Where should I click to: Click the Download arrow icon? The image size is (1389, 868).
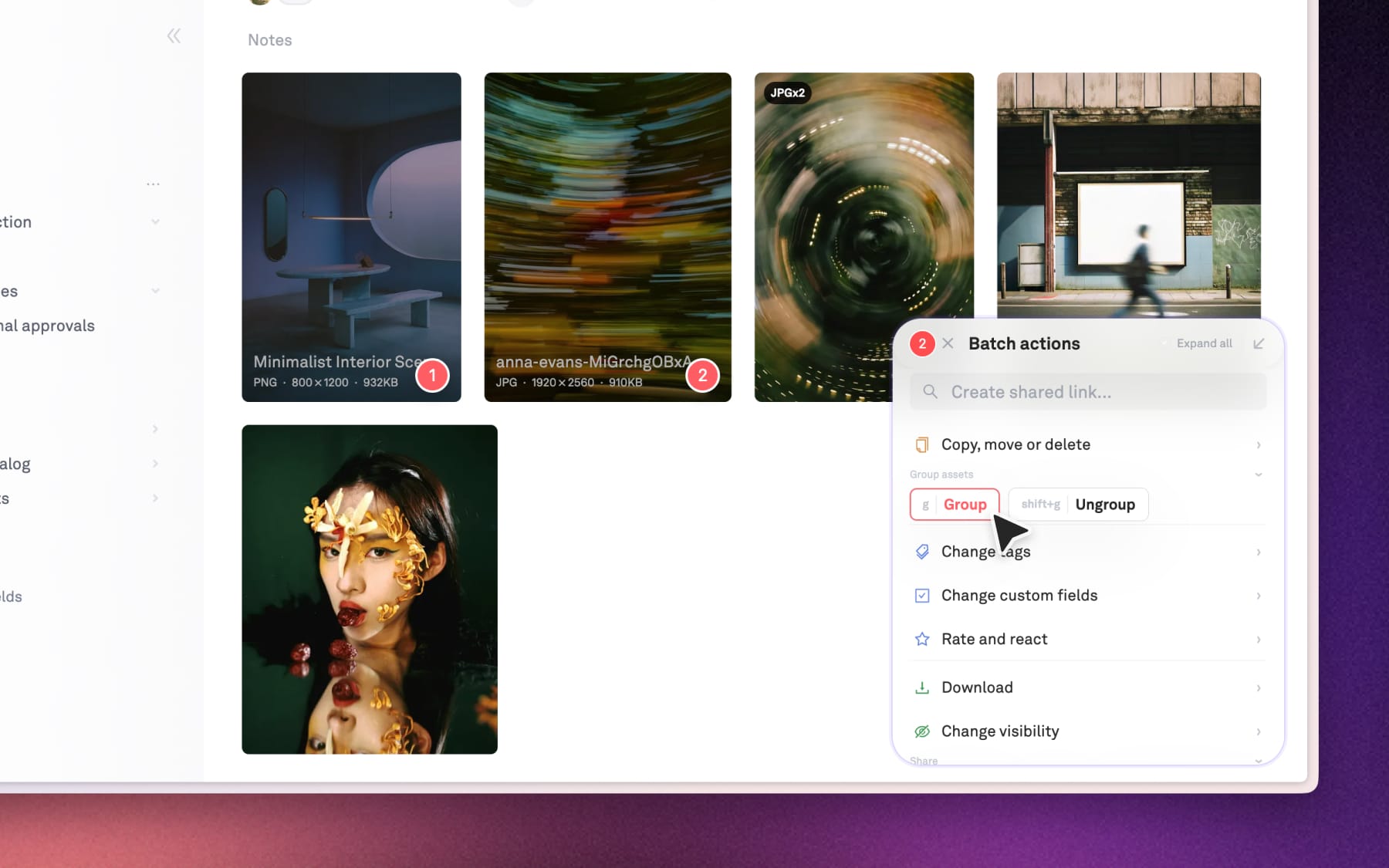point(921,687)
